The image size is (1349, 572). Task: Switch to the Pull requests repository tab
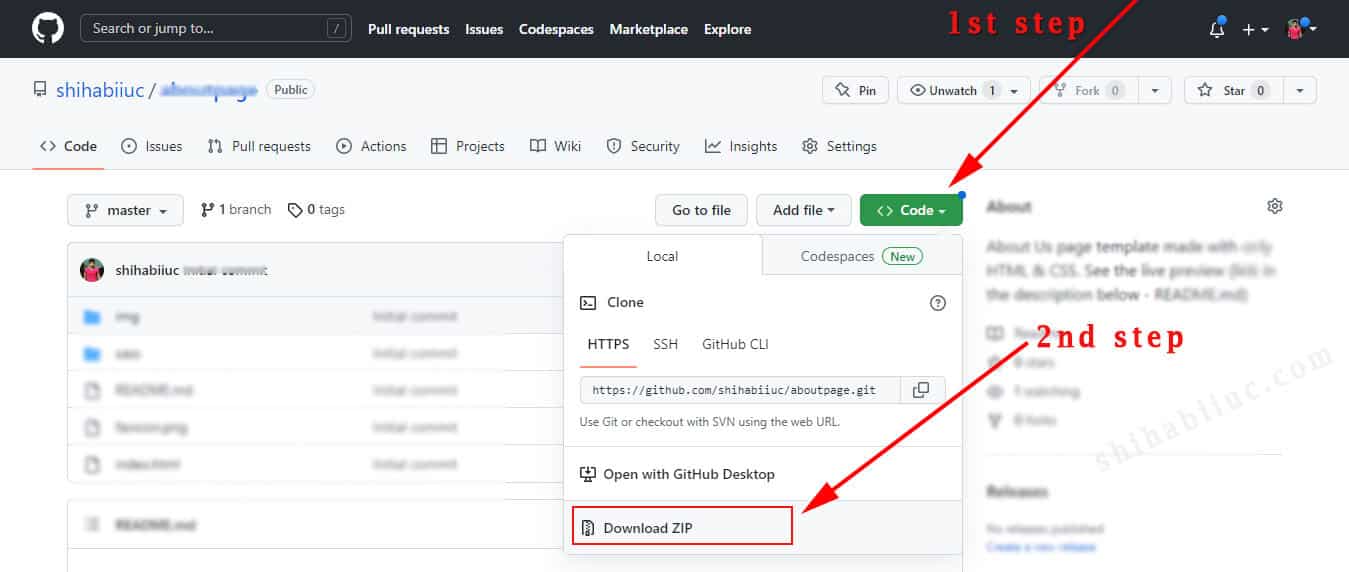click(259, 146)
